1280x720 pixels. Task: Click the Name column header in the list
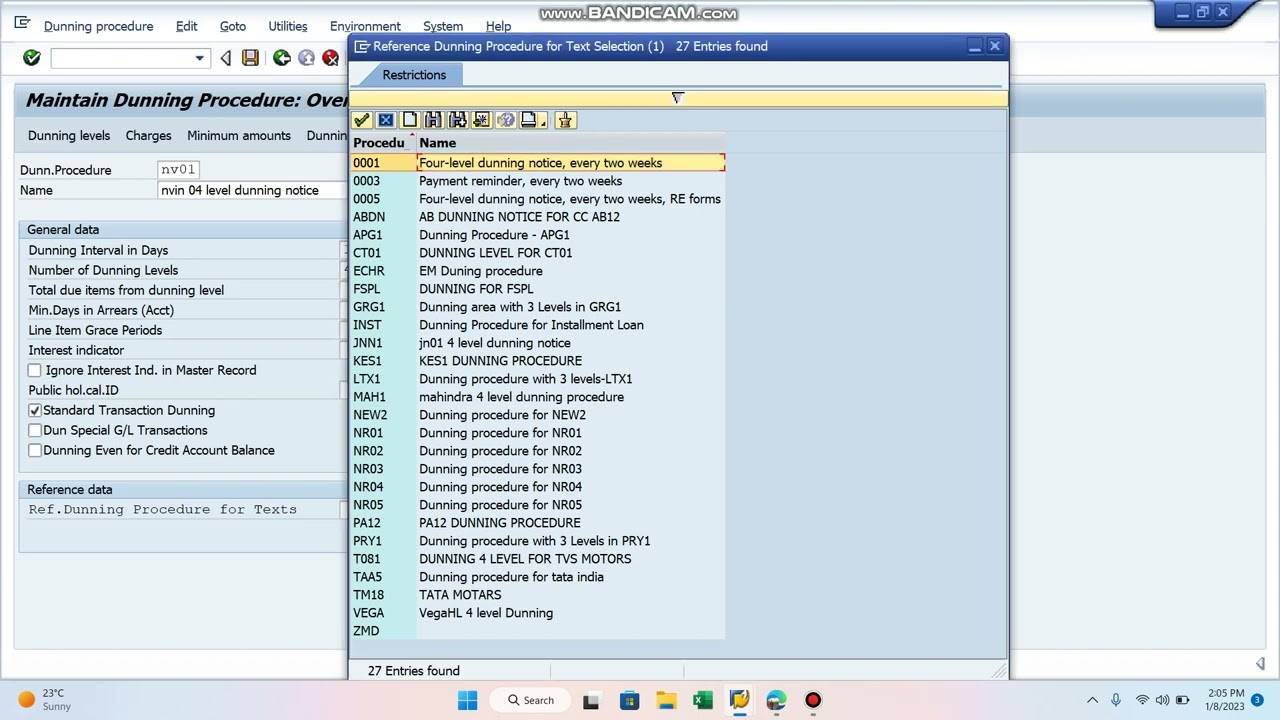coord(570,143)
